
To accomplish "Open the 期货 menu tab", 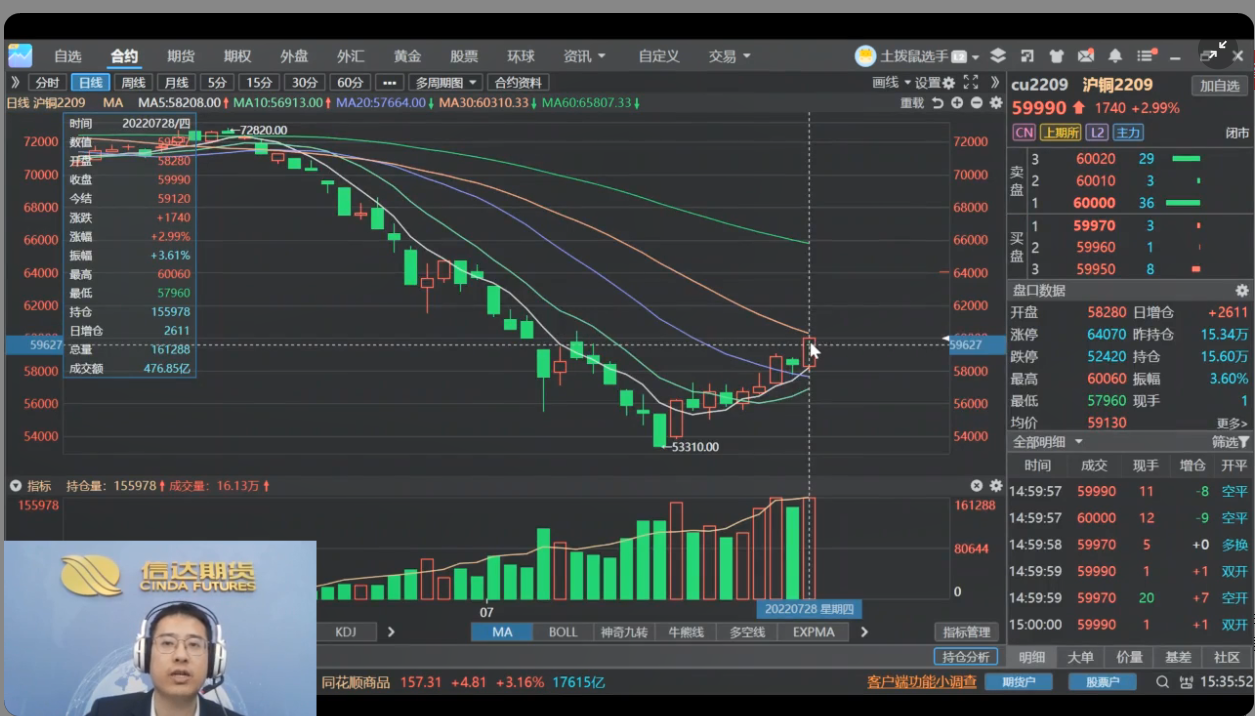I will point(181,56).
